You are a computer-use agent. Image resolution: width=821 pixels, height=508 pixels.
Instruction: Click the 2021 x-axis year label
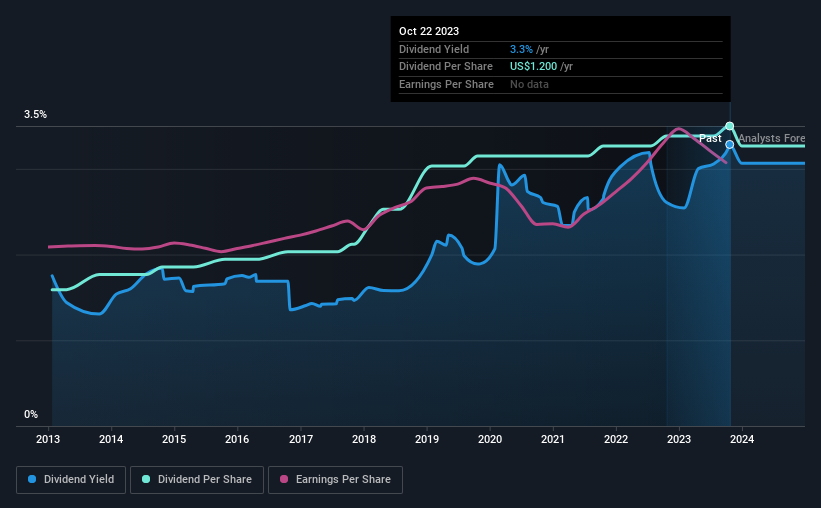(x=553, y=439)
